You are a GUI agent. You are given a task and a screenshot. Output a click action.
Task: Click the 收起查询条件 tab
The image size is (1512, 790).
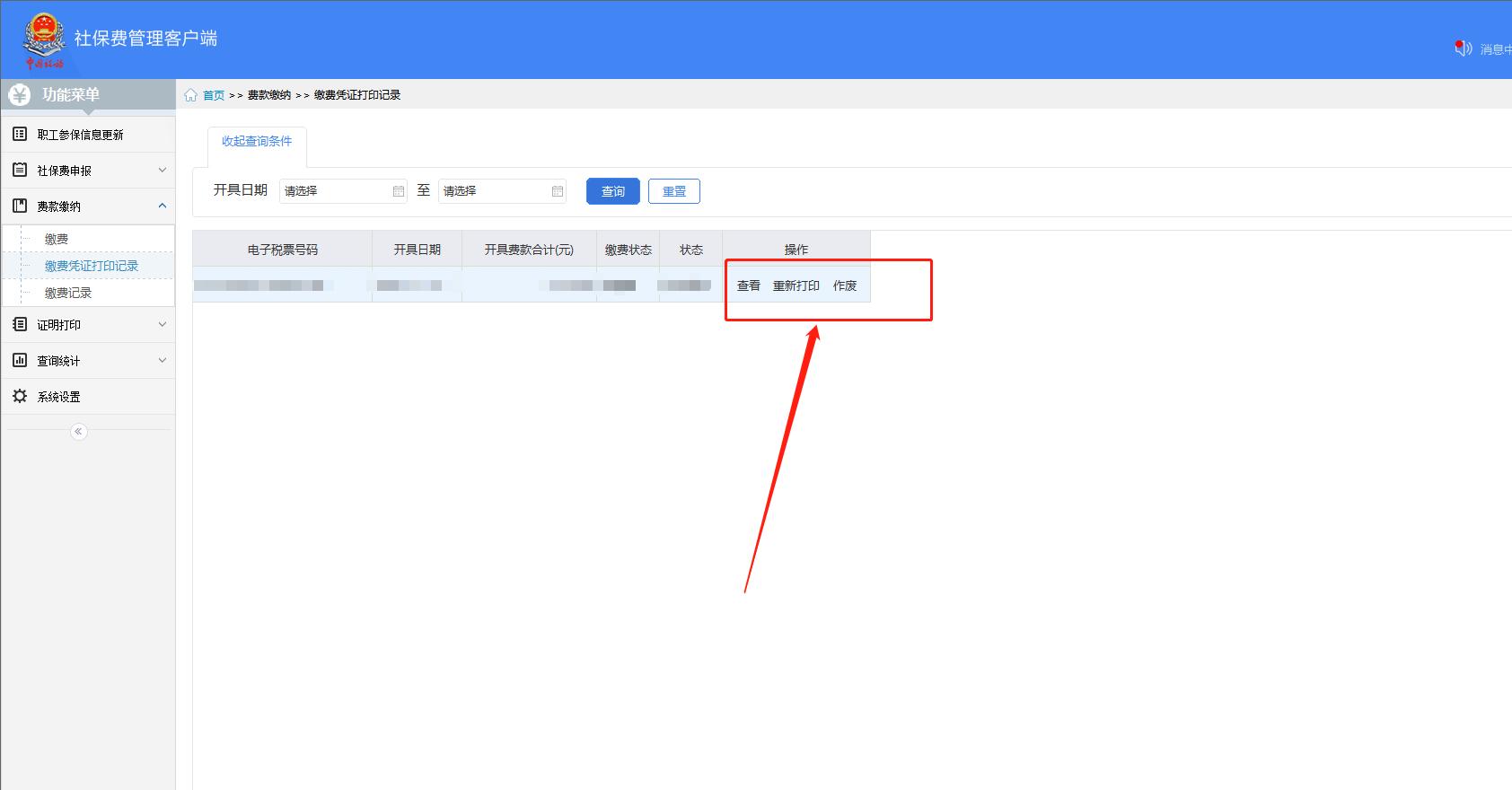tap(257, 142)
